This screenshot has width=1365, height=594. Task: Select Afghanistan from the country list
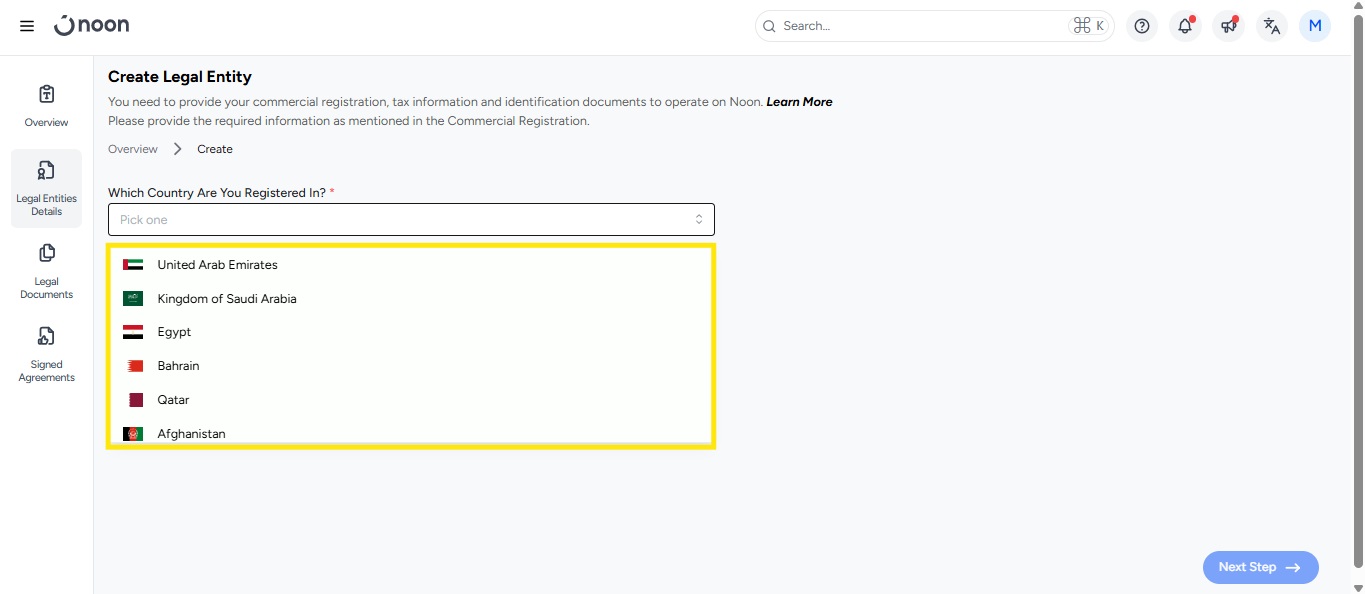pos(410,432)
